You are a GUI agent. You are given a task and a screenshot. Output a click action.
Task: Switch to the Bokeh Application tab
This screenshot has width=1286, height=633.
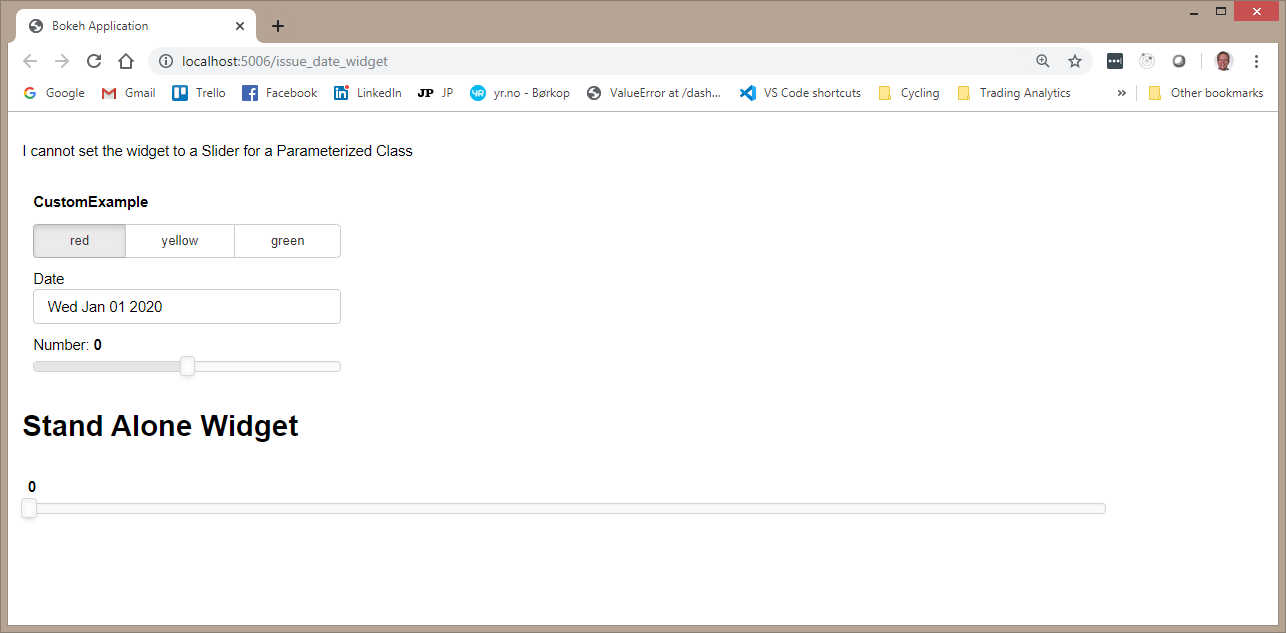coord(130,25)
